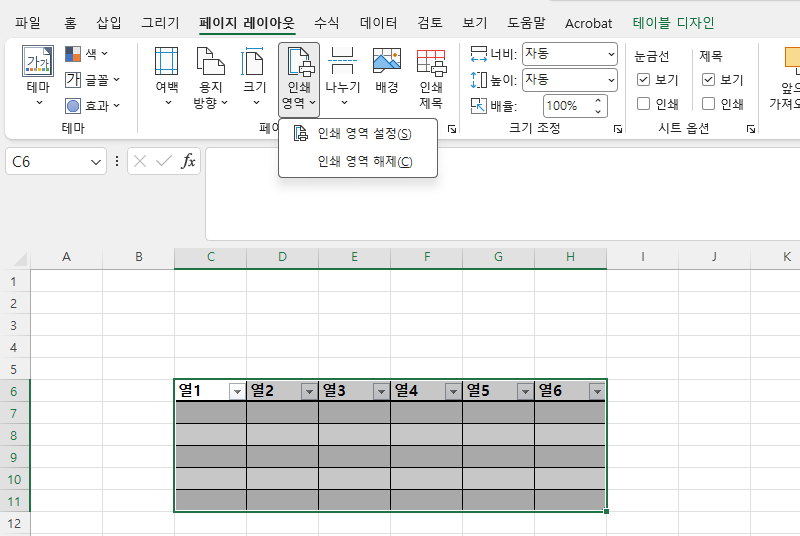800x536 pixels.
Task: Switch to the Acrobat tab
Action: tap(588, 23)
